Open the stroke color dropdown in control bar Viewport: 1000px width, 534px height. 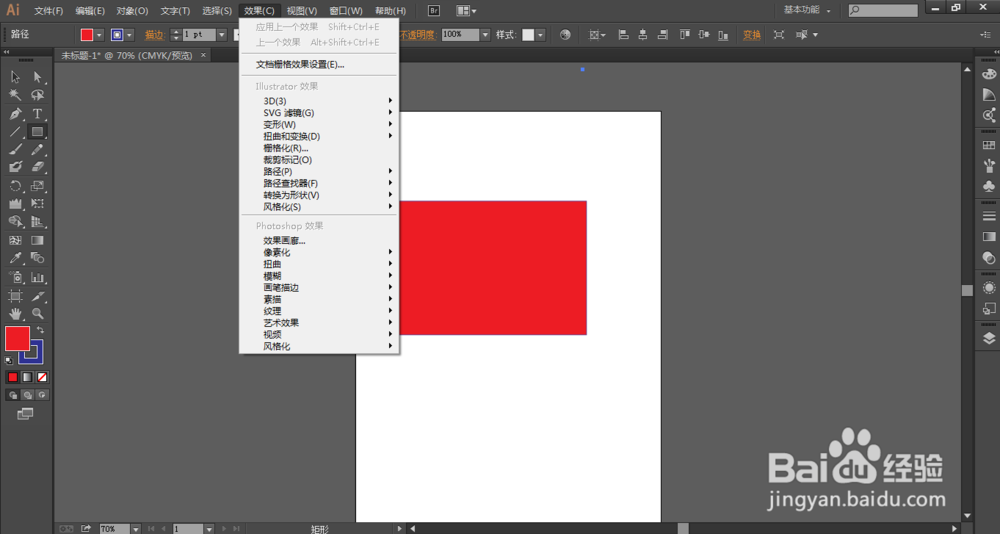coord(129,35)
